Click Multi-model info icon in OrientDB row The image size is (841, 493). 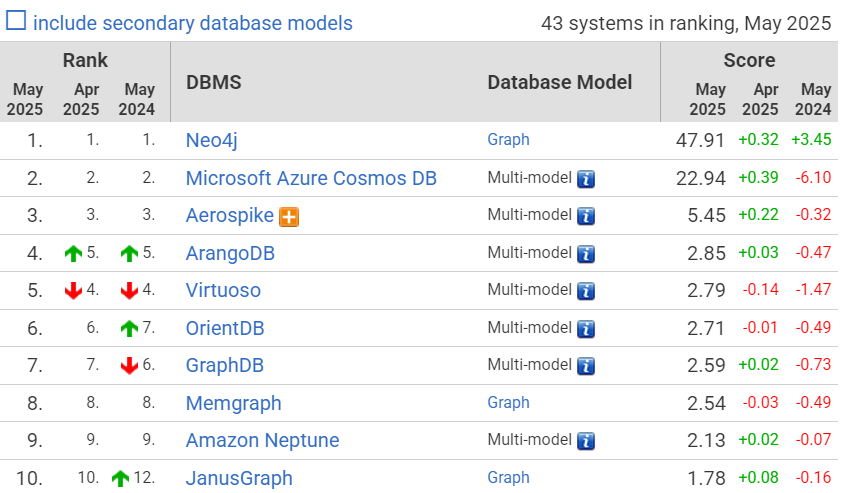click(586, 328)
